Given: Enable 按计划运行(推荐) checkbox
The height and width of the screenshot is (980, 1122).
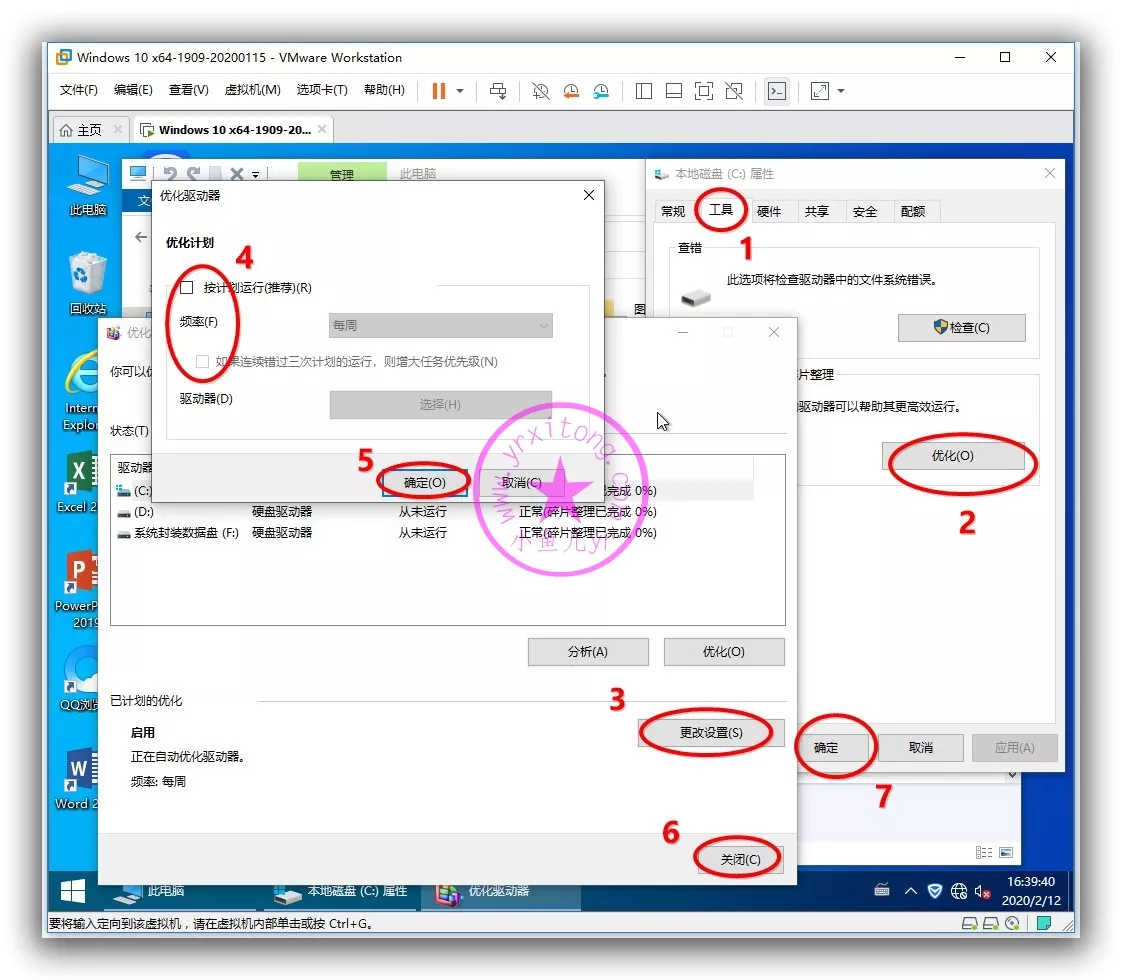Looking at the screenshot, I should 186,288.
